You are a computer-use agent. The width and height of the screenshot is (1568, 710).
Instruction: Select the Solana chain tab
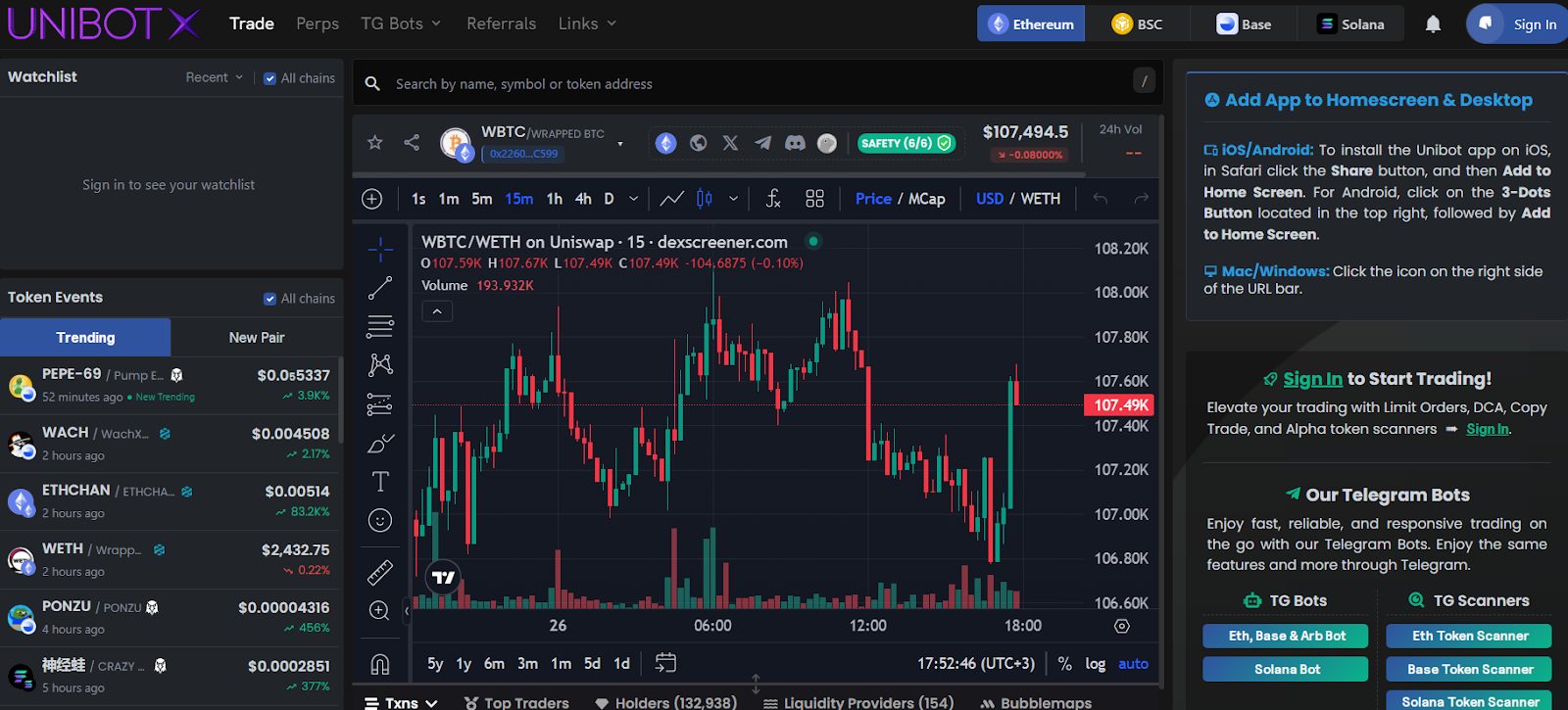1350,24
